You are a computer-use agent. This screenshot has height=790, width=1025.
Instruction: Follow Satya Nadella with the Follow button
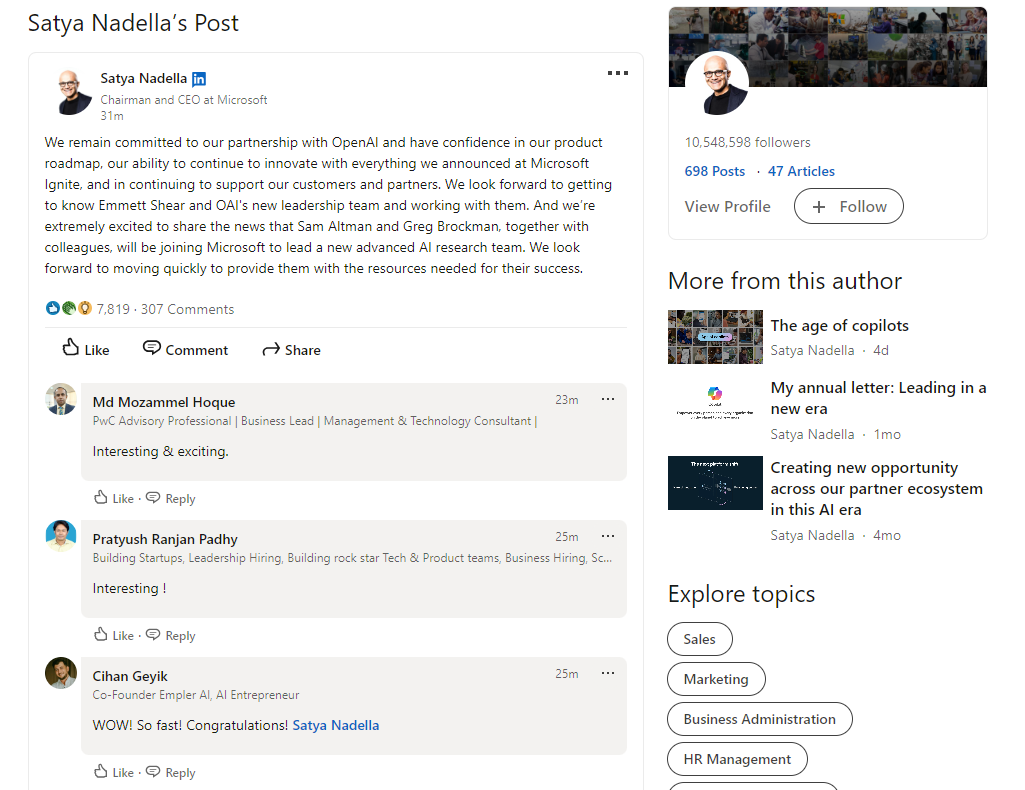849,206
